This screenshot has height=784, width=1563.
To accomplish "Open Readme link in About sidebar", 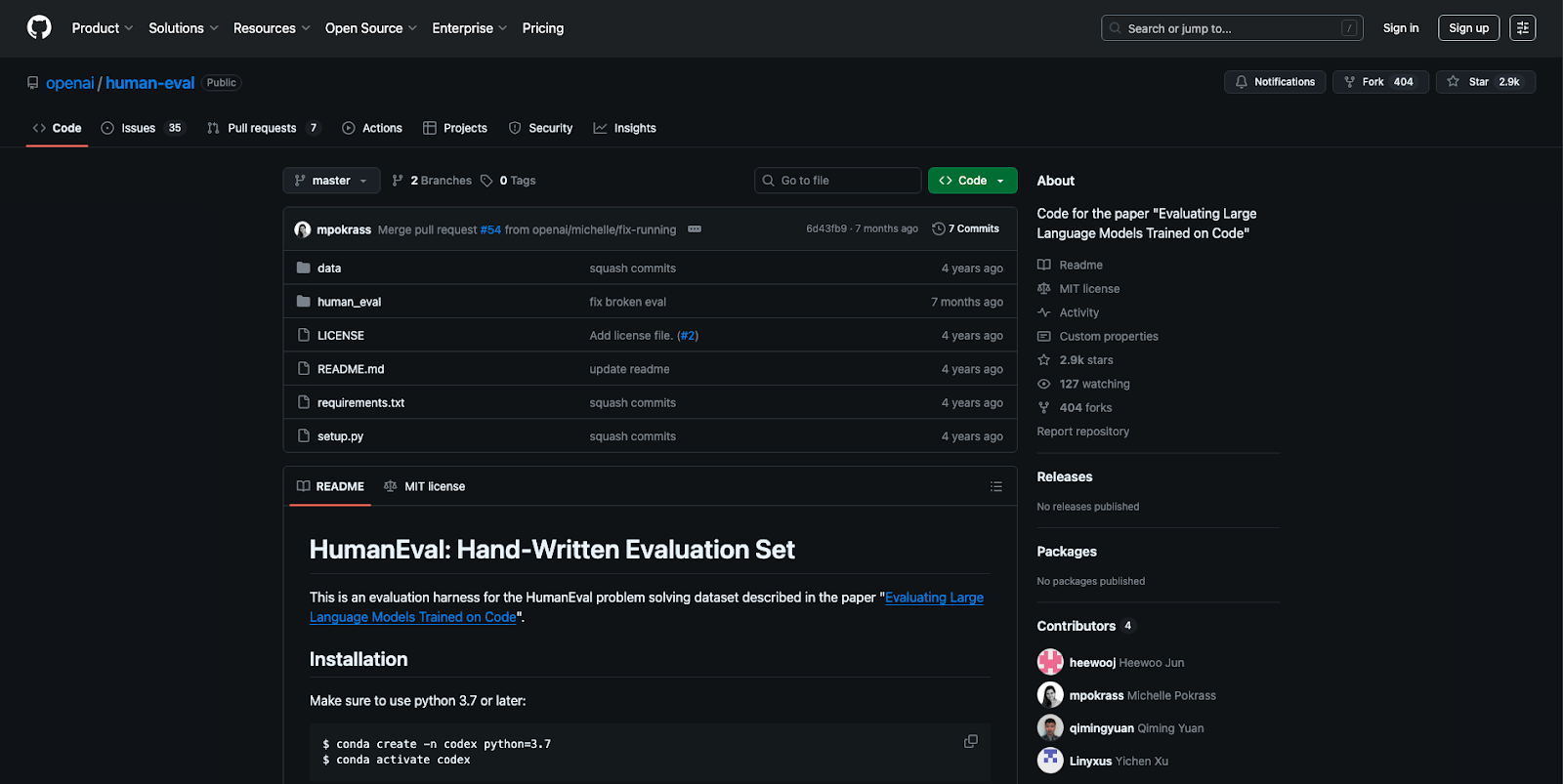I will [x=1071, y=265].
